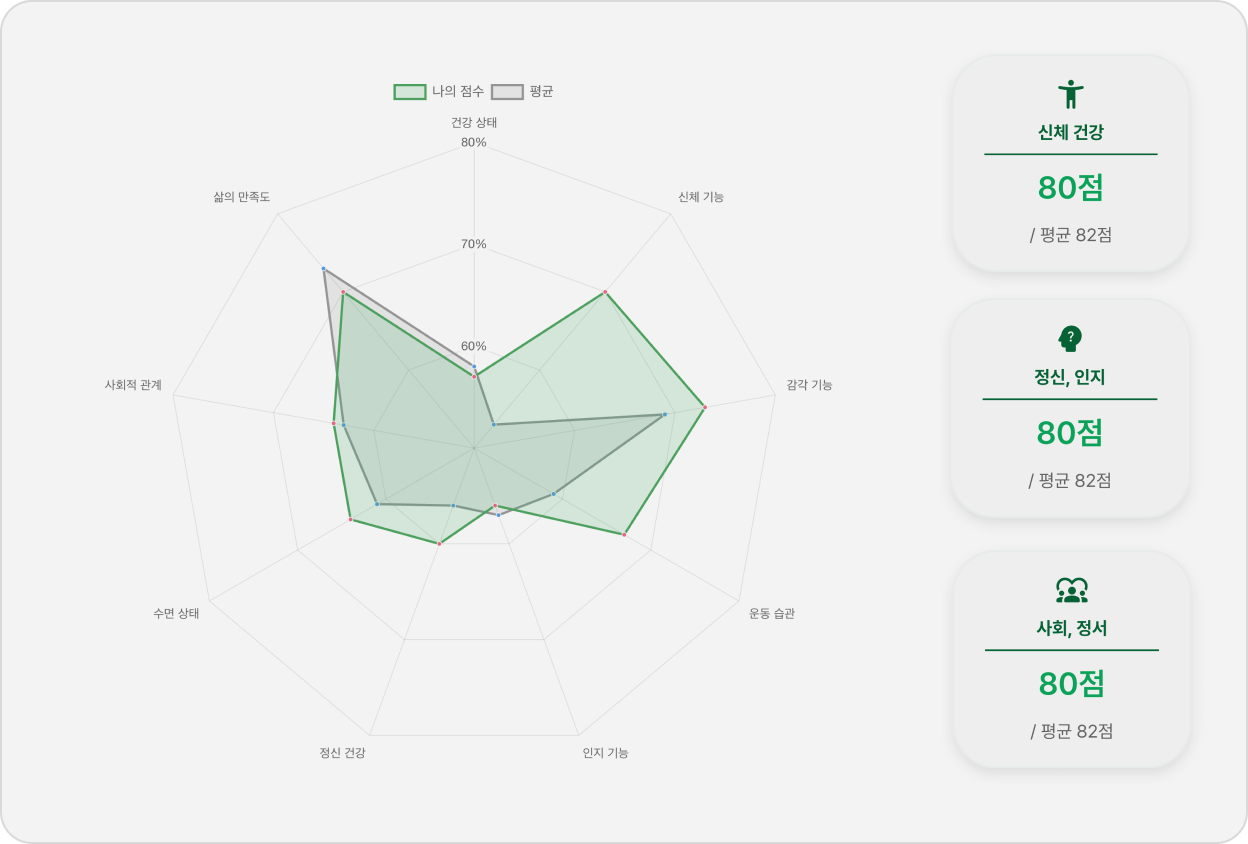Select the 수면 상태 axis label
Image resolution: width=1248 pixels, height=844 pixels.
pyautogui.click(x=176, y=614)
